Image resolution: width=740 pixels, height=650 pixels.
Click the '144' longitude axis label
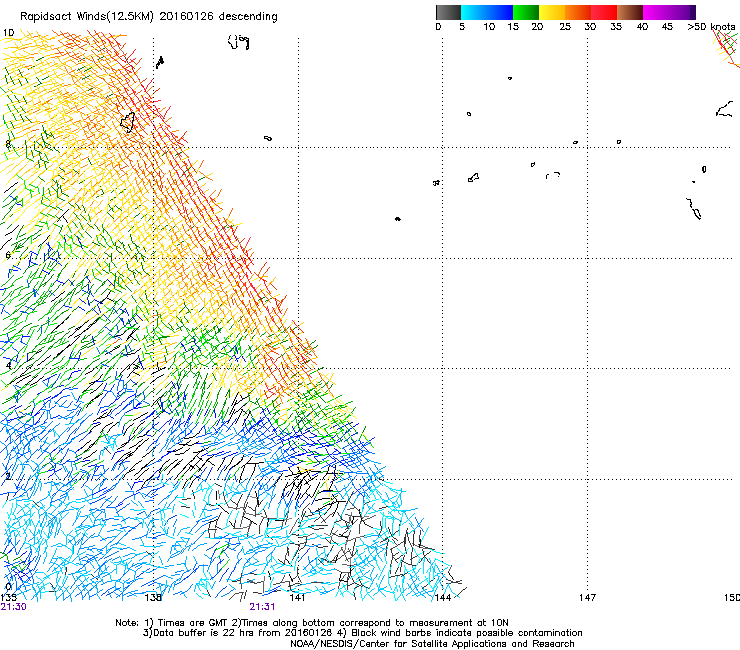point(443,598)
